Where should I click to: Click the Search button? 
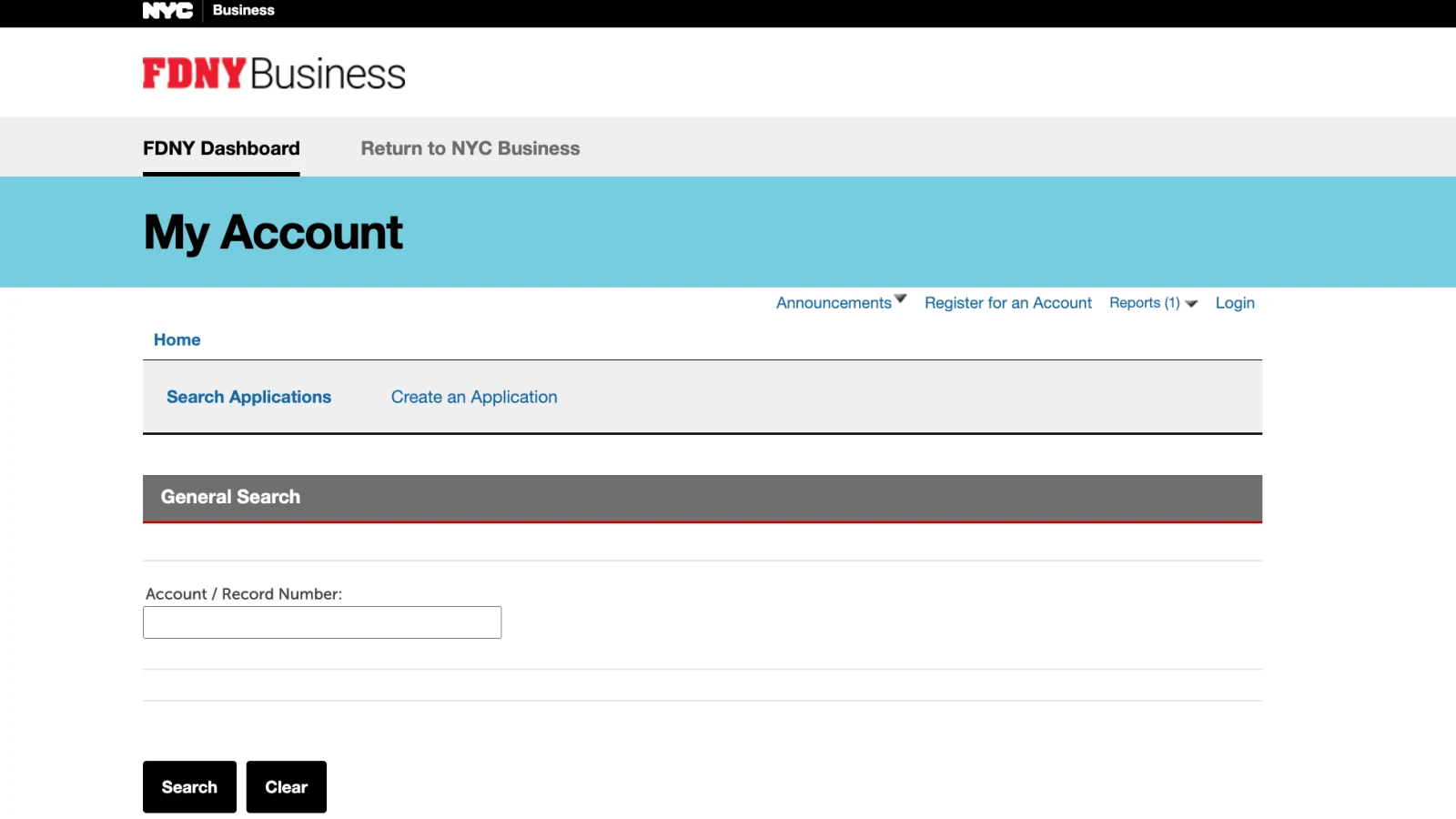(189, 787)
